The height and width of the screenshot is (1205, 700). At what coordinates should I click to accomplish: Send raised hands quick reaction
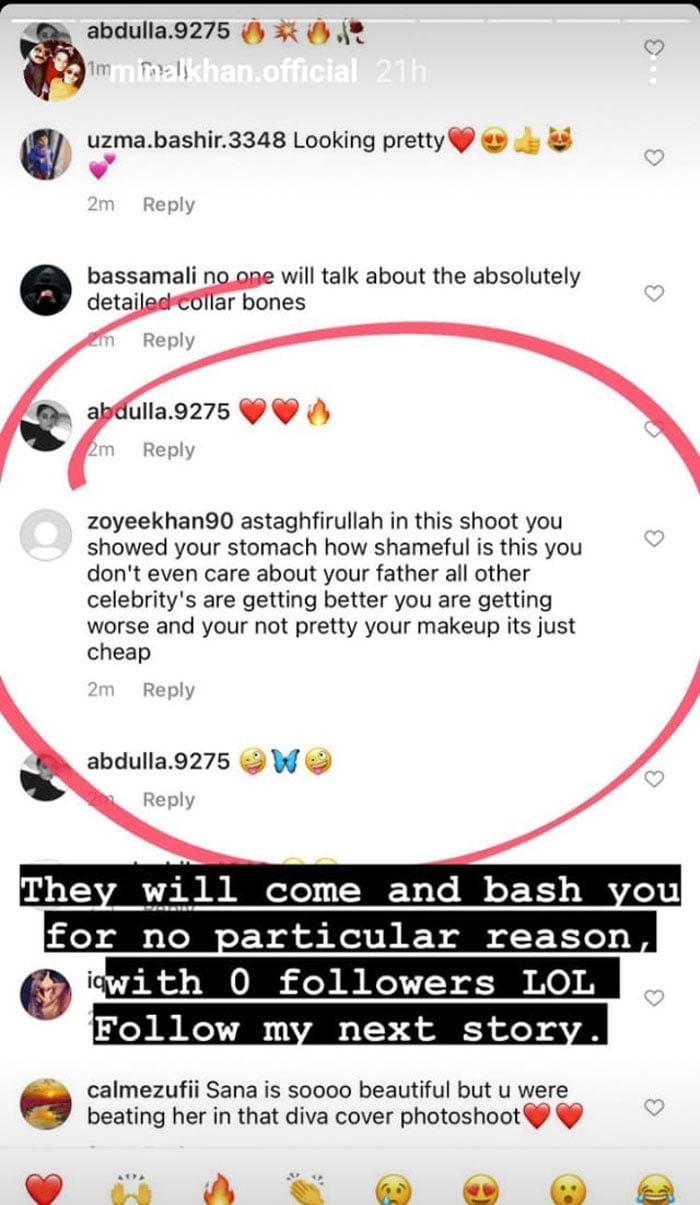[131, 1188]
